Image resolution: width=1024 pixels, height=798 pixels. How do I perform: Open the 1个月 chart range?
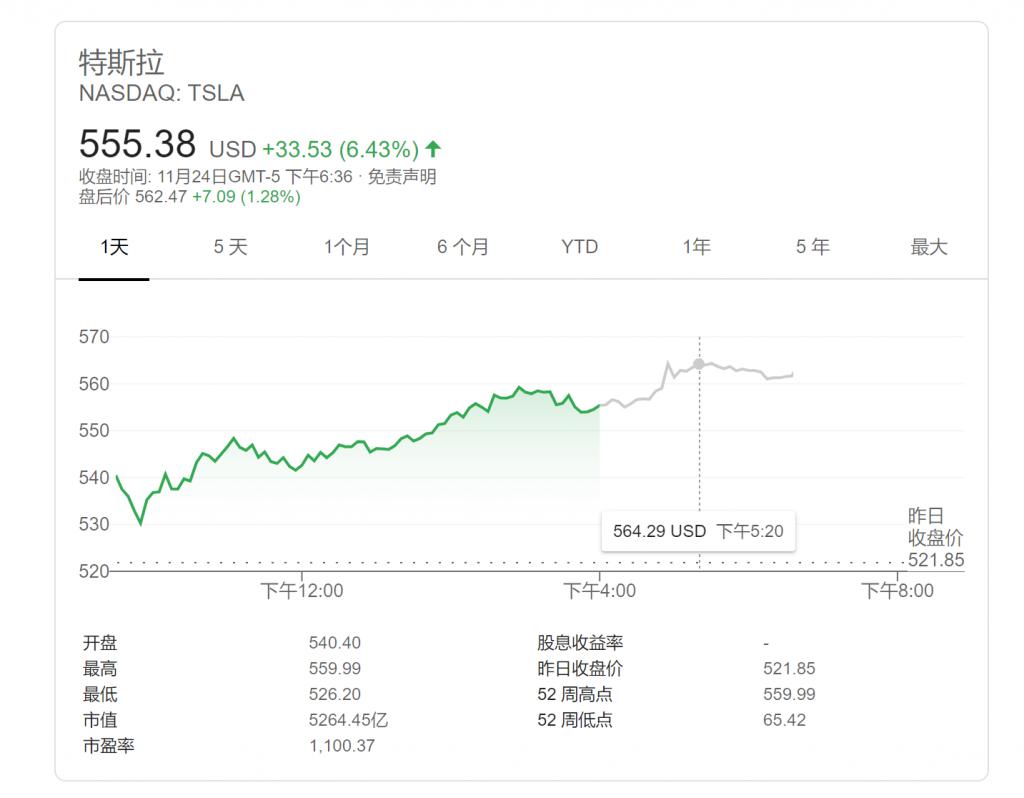coord(347,247)
